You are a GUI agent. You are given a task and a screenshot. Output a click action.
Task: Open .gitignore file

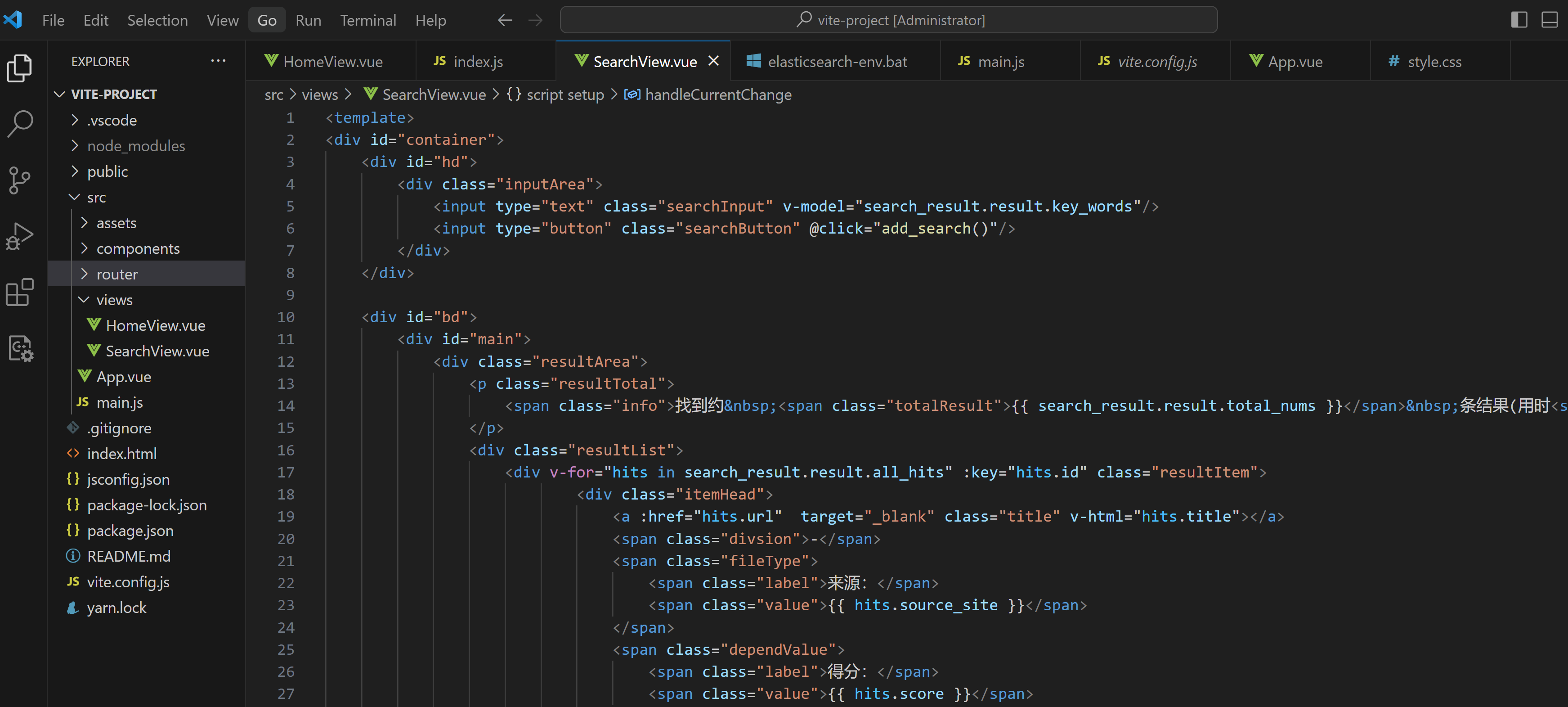point(146,428)
